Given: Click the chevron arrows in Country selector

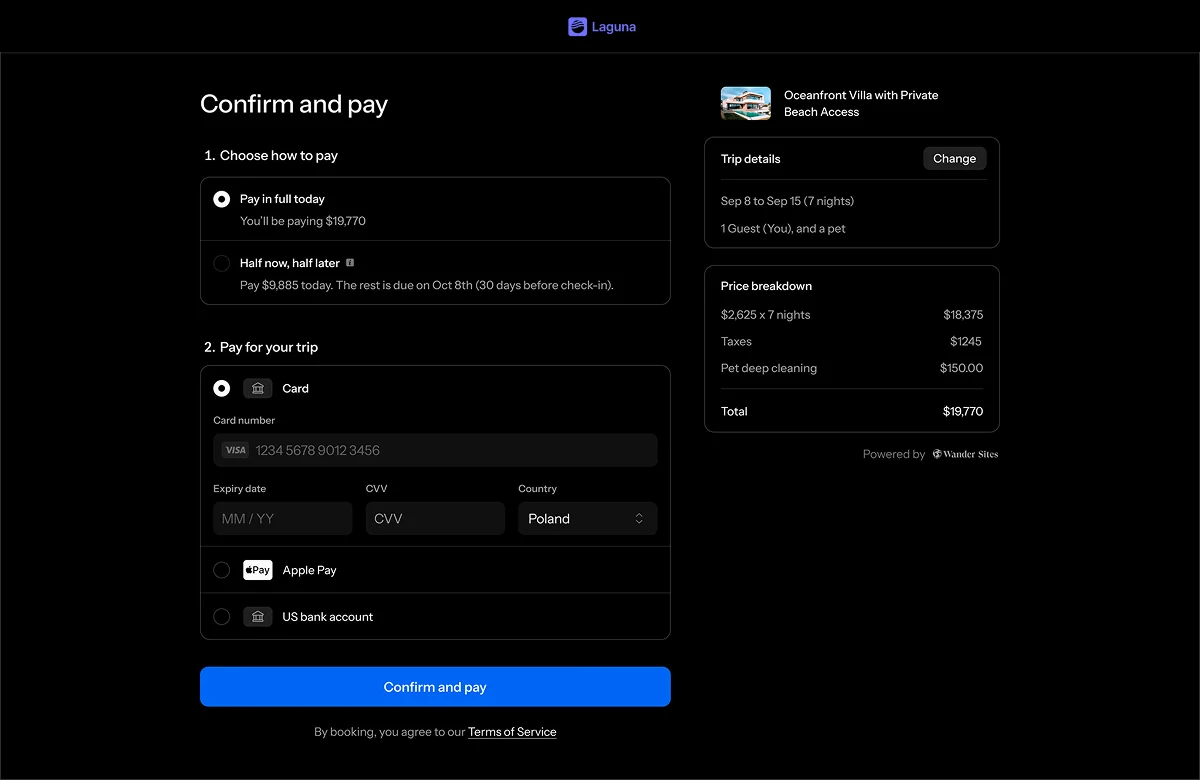Looking at the screenshot, I should (x=639, y=519).
